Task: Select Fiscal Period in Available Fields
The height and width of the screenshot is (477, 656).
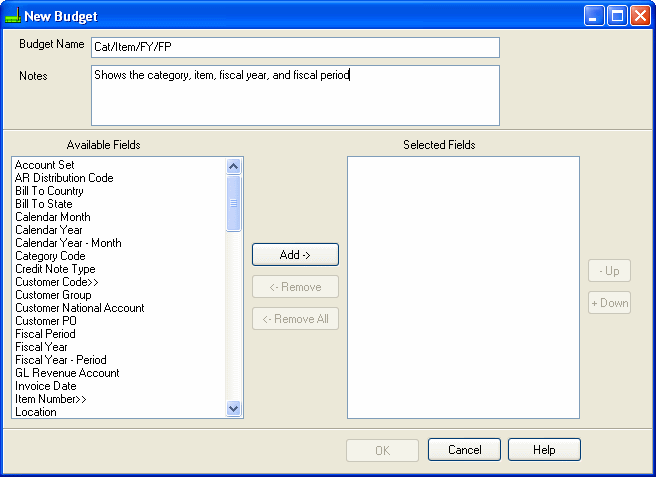Action: (45, 334)
